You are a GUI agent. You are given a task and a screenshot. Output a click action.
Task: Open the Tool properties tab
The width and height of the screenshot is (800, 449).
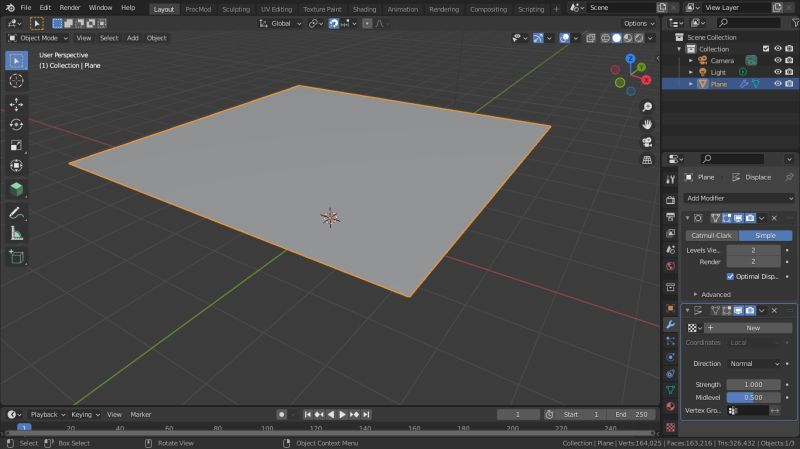pyautogui.click(x=670, y=179)
